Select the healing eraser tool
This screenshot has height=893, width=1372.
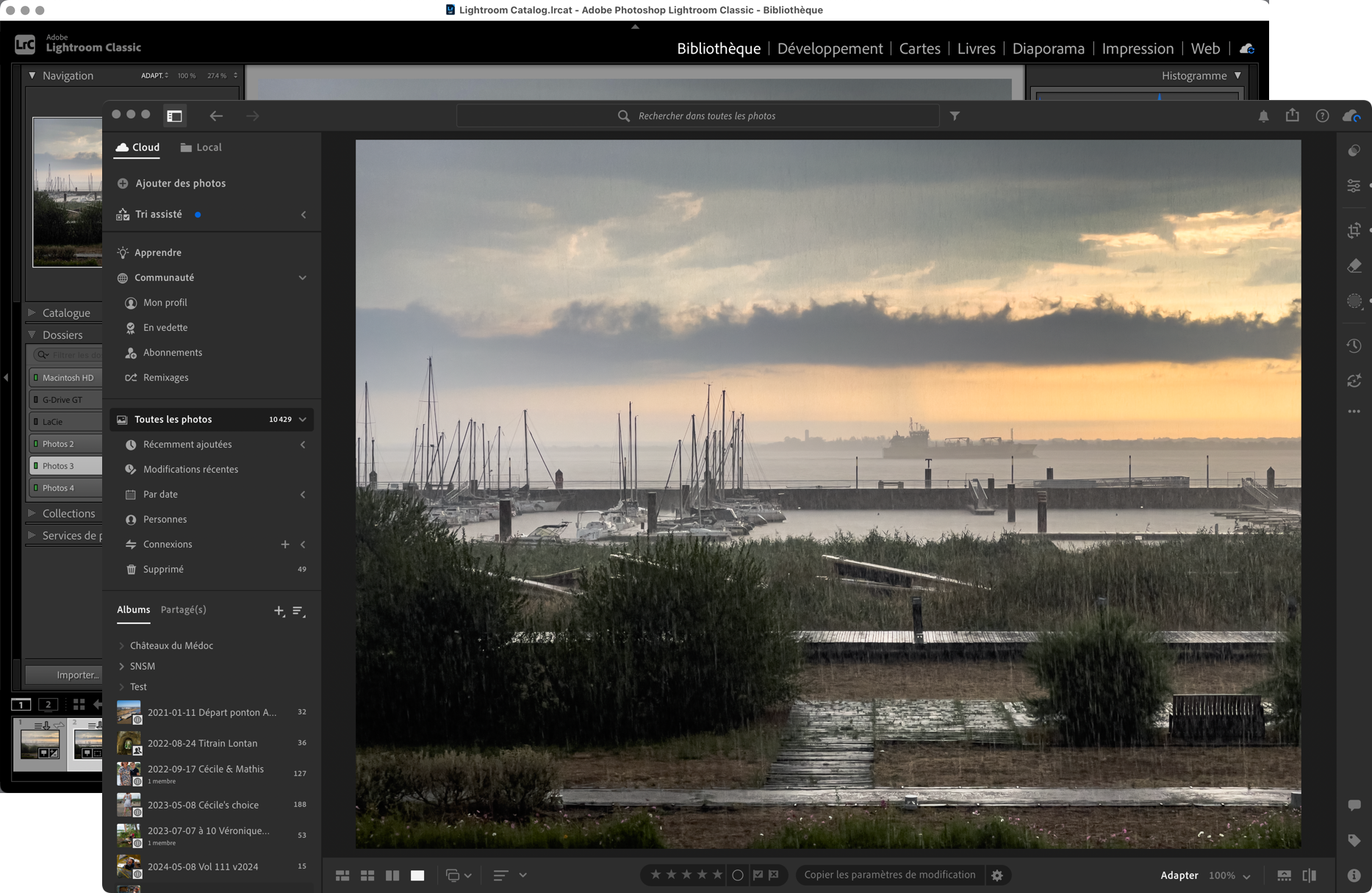[1354, 266]
